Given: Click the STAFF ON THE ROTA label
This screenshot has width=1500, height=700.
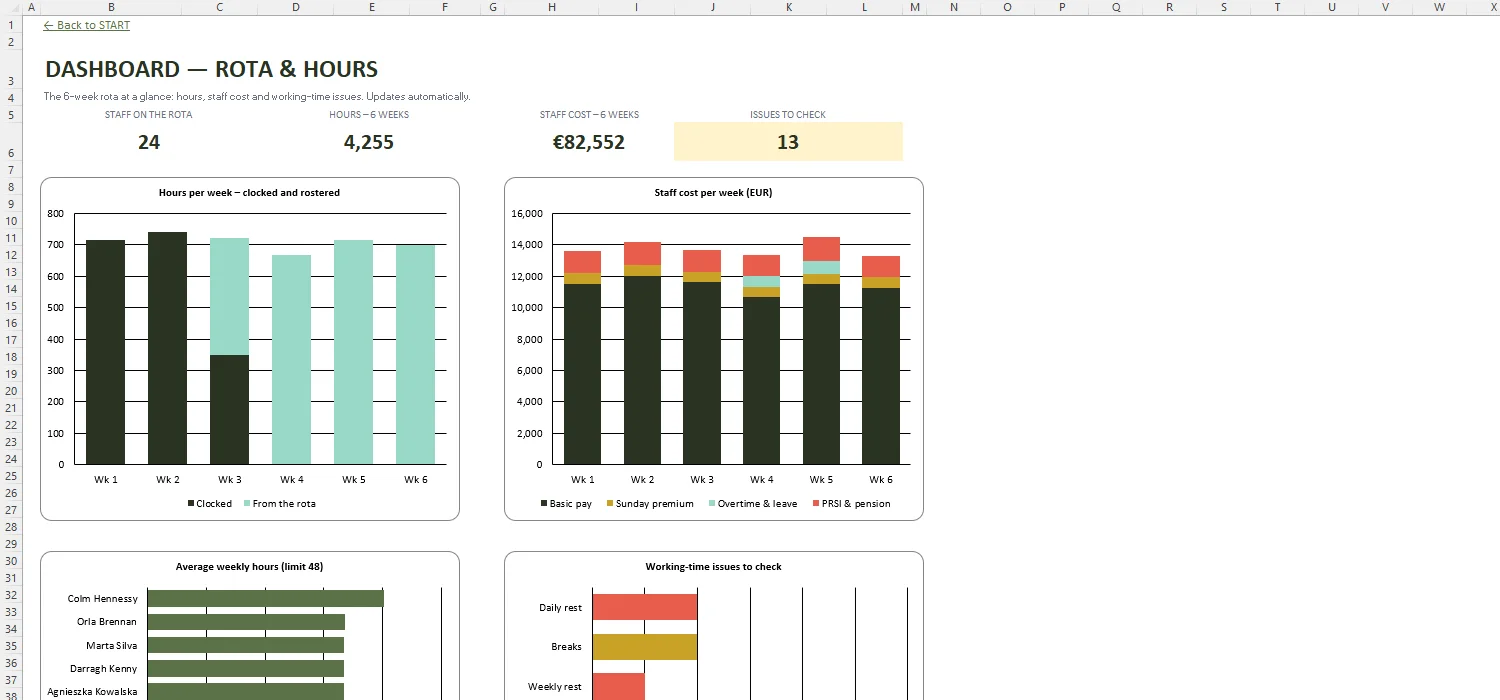Looking at the screenshot, I should 149,115.
